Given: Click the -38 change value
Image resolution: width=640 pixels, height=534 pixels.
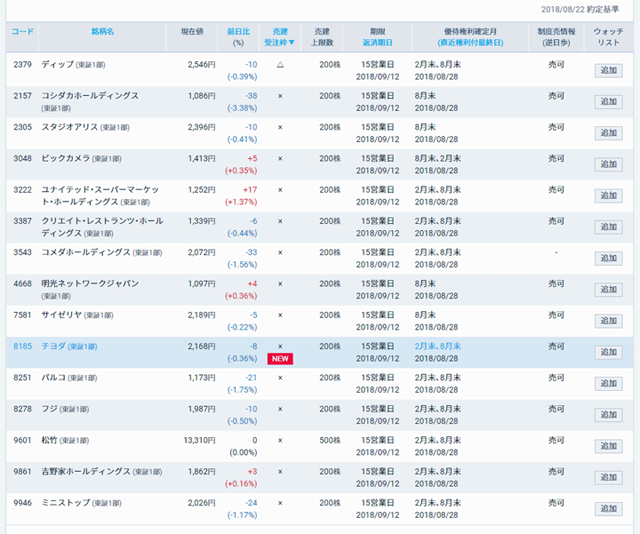Looking at the screenshot, I should click(x=251, y=96).
